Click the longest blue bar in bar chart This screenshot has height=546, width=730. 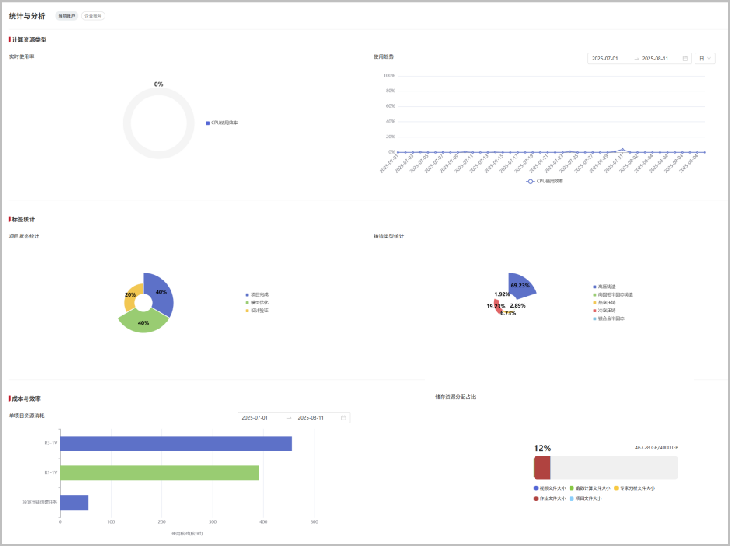[x=175, y=443]
